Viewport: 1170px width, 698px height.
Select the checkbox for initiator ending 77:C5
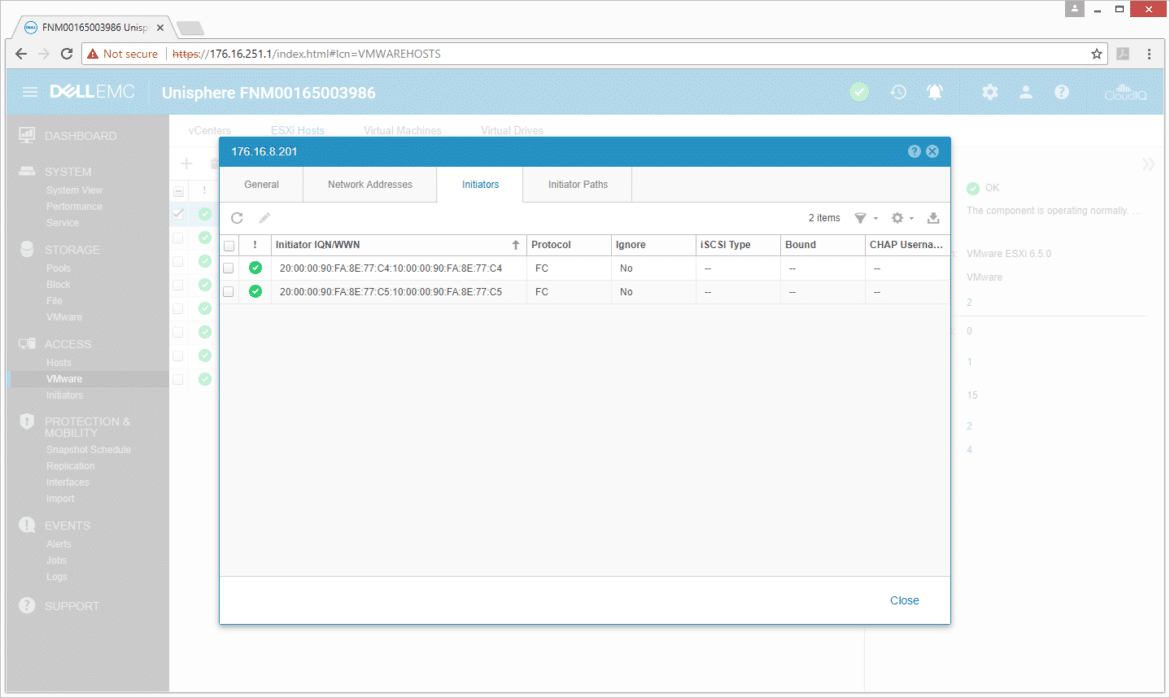(229, 292)
